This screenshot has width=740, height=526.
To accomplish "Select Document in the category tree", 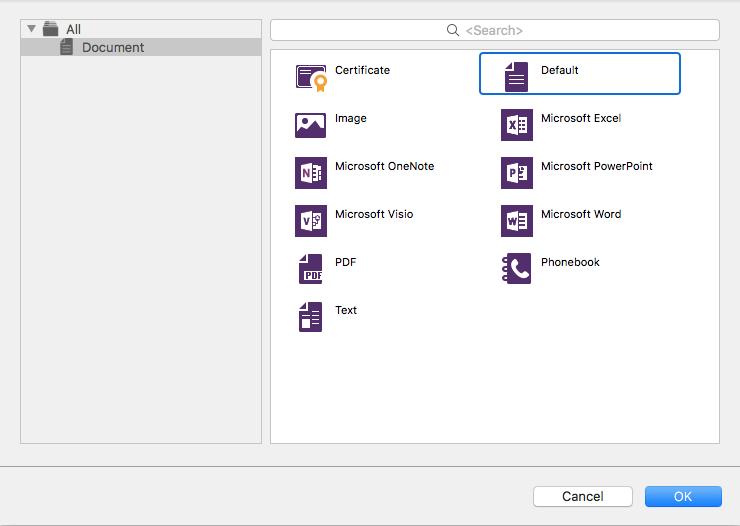I will 112,47.
